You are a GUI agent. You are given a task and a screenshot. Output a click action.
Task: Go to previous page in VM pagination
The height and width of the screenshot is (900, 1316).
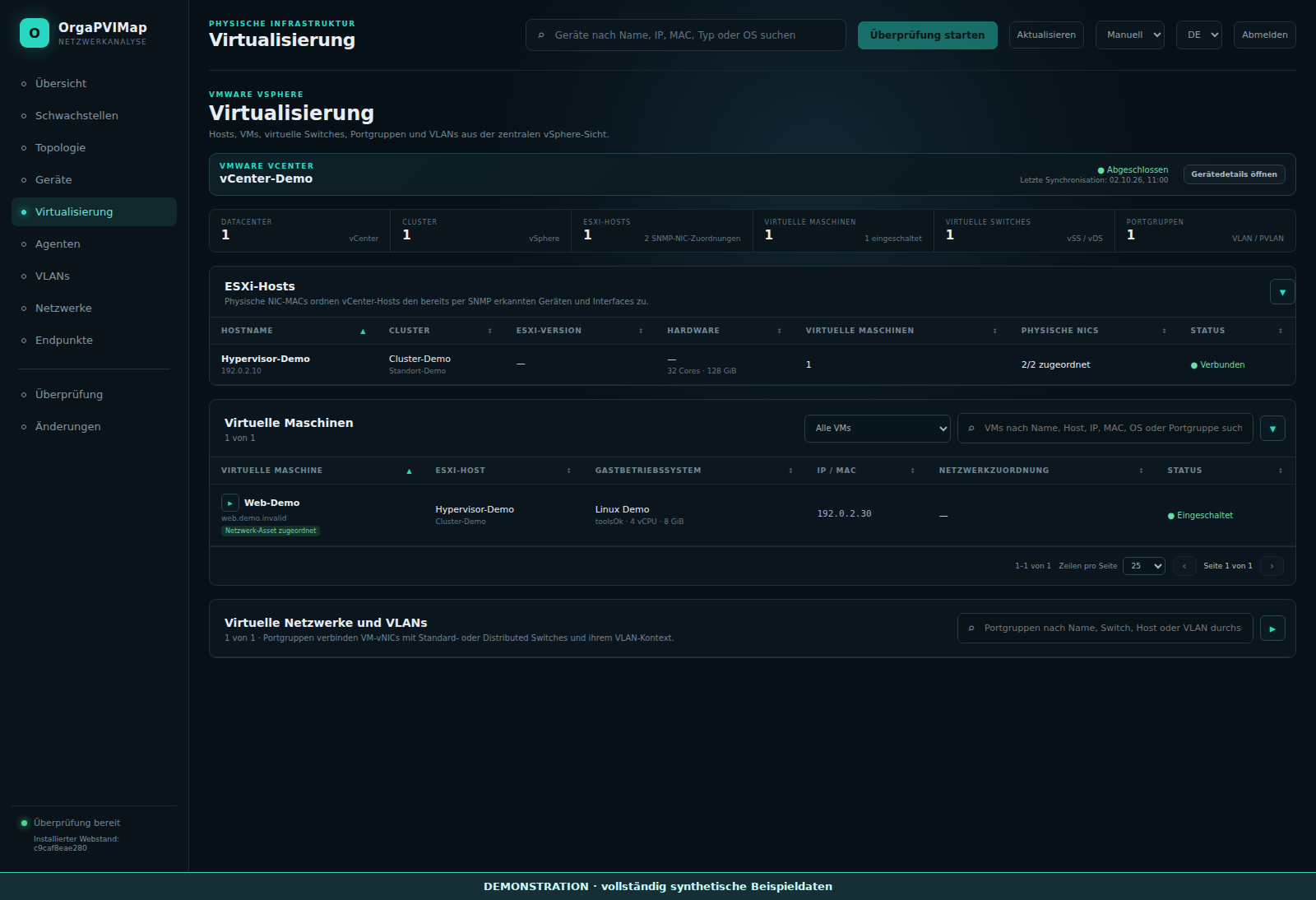(x=1184, y=566)
